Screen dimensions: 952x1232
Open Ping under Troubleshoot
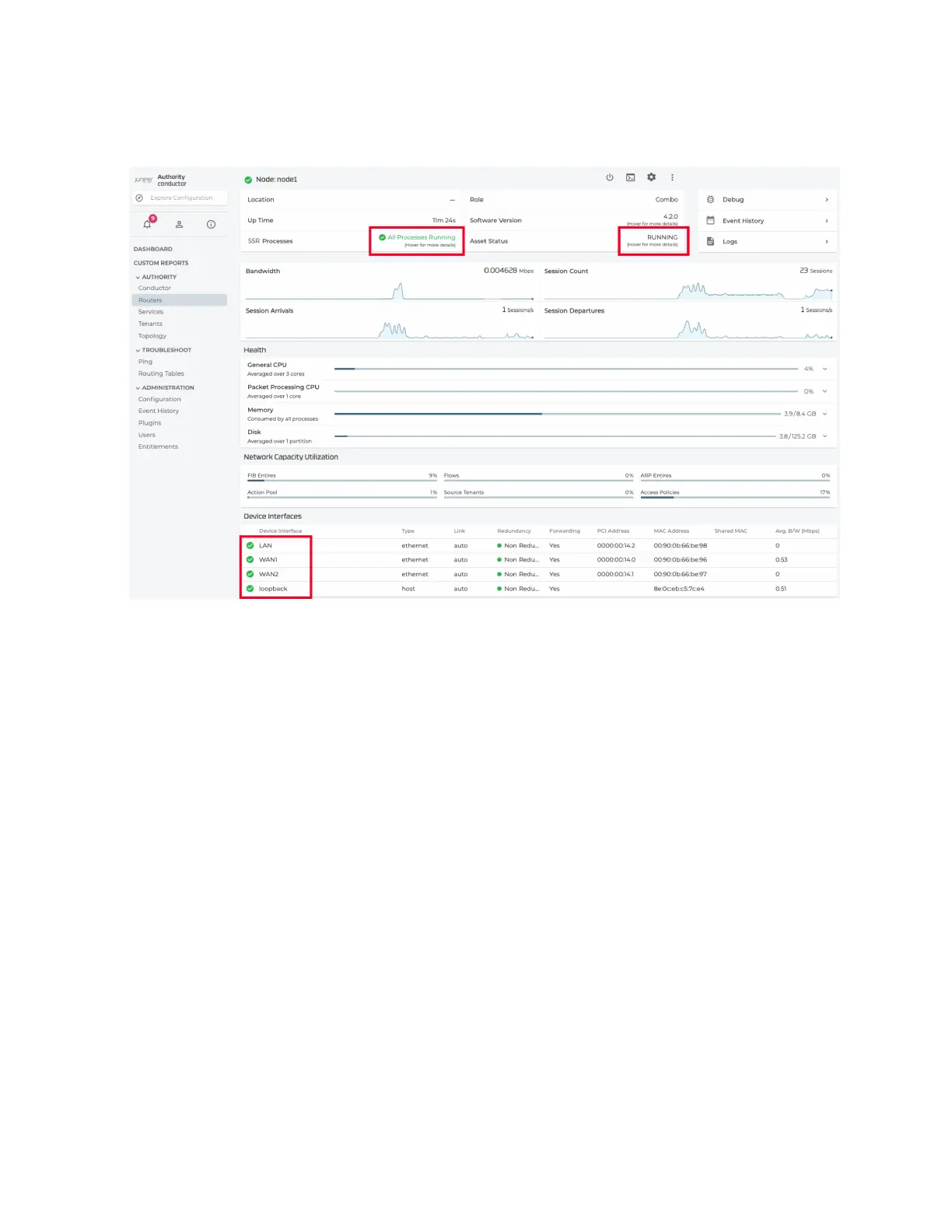(x=145, y=362)
